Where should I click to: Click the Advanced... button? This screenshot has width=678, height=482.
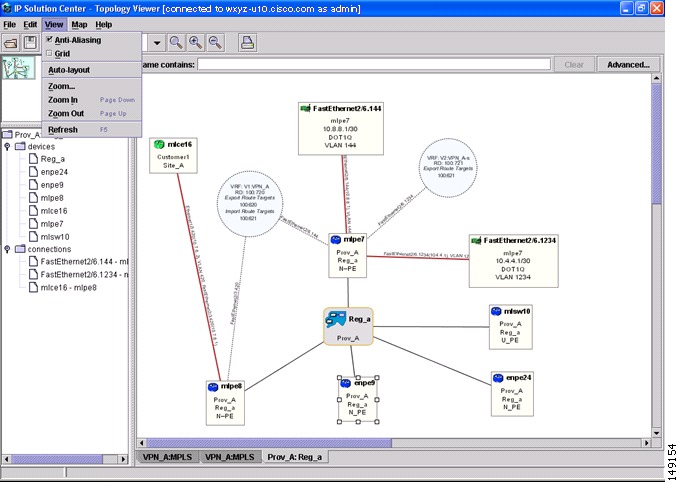[x=628, y=65]
